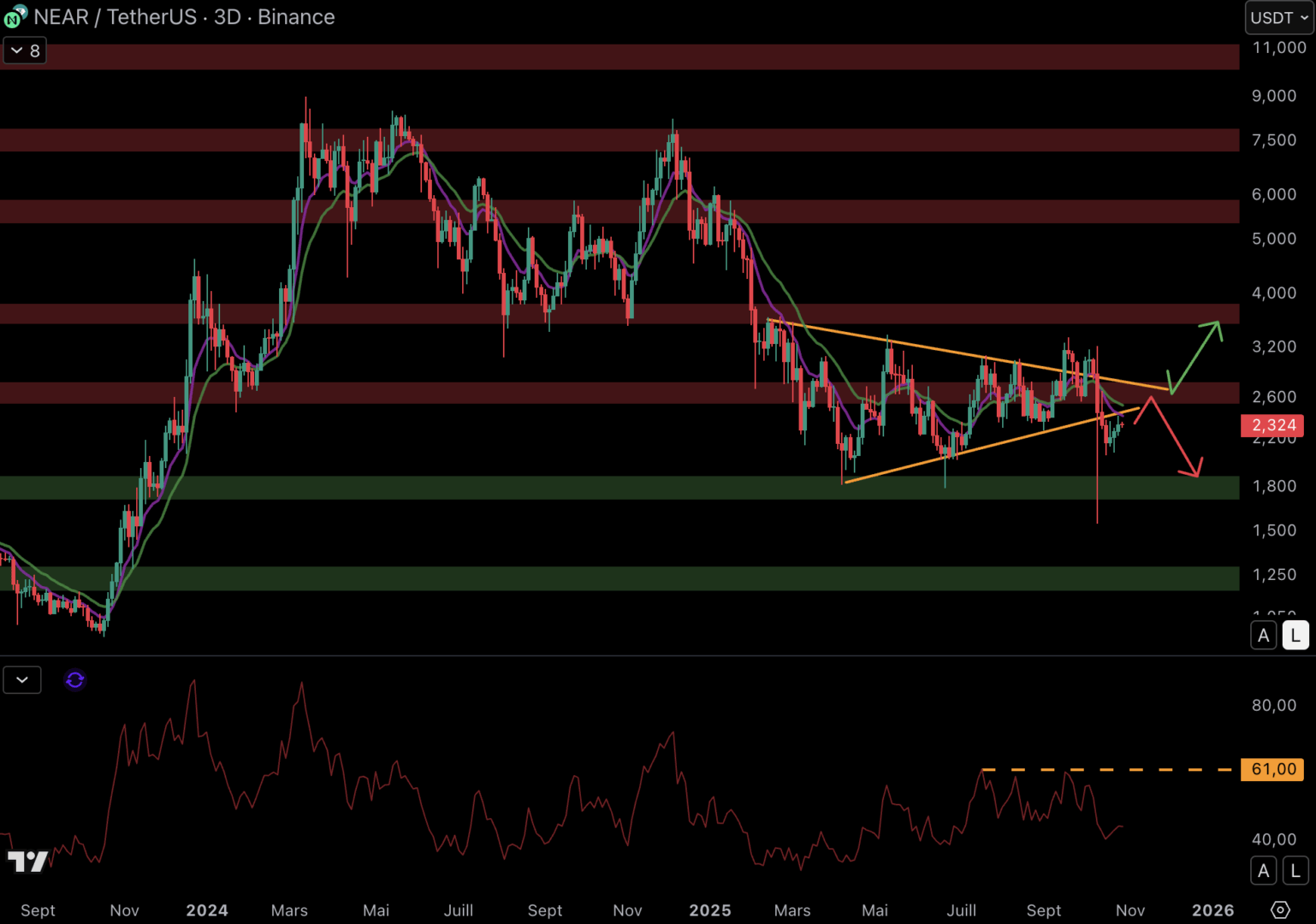Screen dimensions: 1316x924
Task: Click the purple sync icon on the indicator
Action: (75, 679)
